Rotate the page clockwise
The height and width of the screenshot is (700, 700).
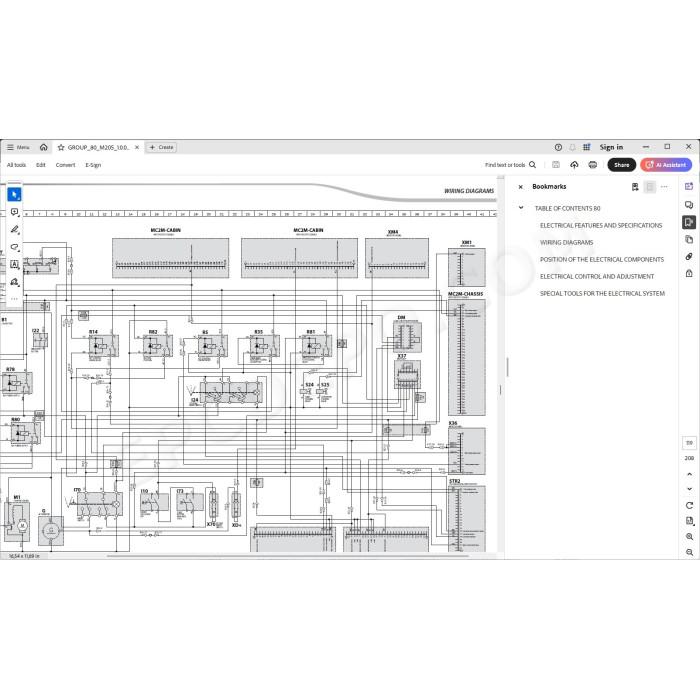tap(689, 505)
